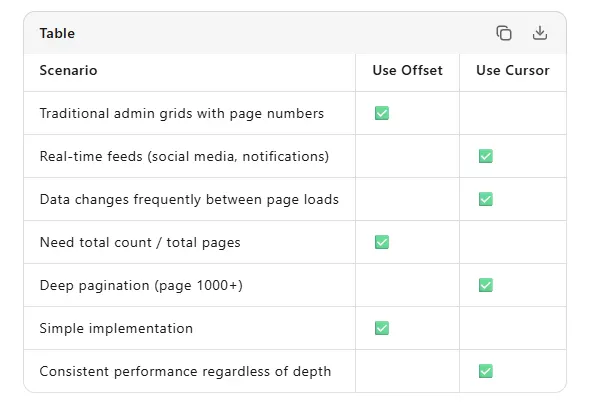Viewport: 593px width, 405px height.
Task: Download the table using the download icon
Action: pos(540,33)
